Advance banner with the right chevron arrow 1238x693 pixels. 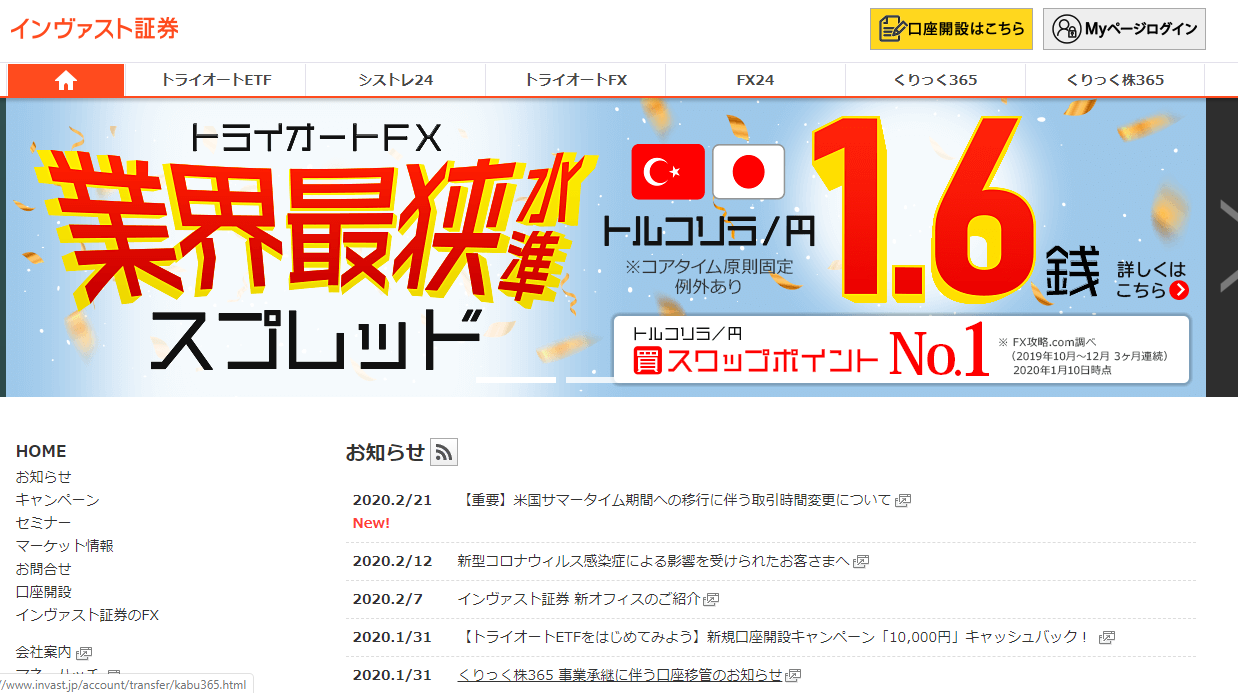(1229, 246)
